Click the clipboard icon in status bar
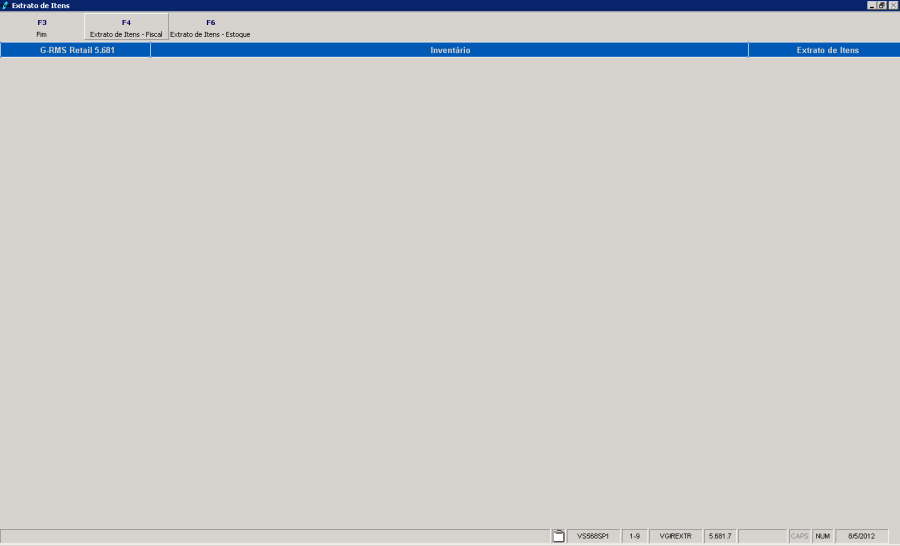900x546 pixels. (x=558, y=536)
